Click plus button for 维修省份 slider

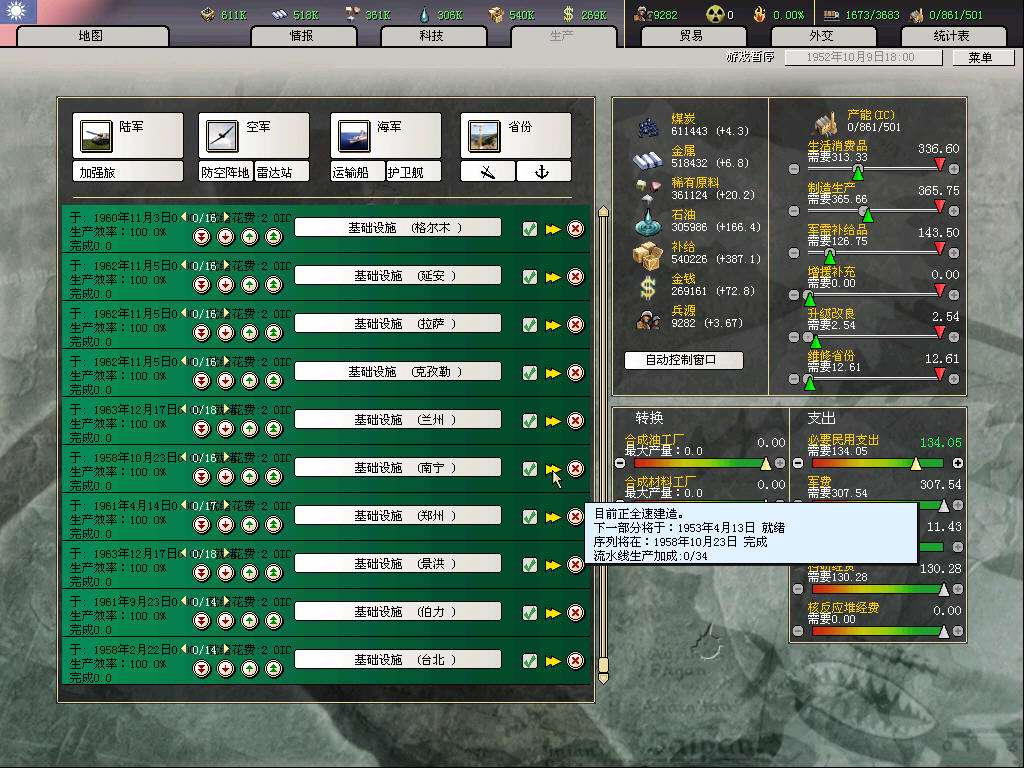click(953, 379)
